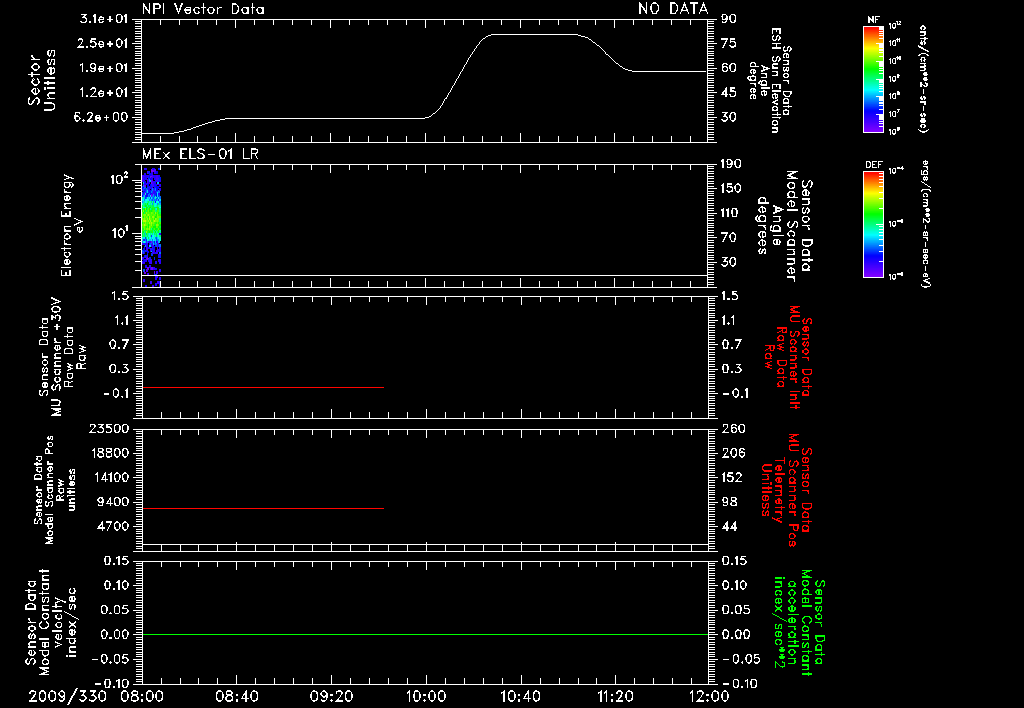Image resolution: width=1024 pixels, height=708 pixels.
Task: Click the NF color scale bar
Action: point(873,79)
